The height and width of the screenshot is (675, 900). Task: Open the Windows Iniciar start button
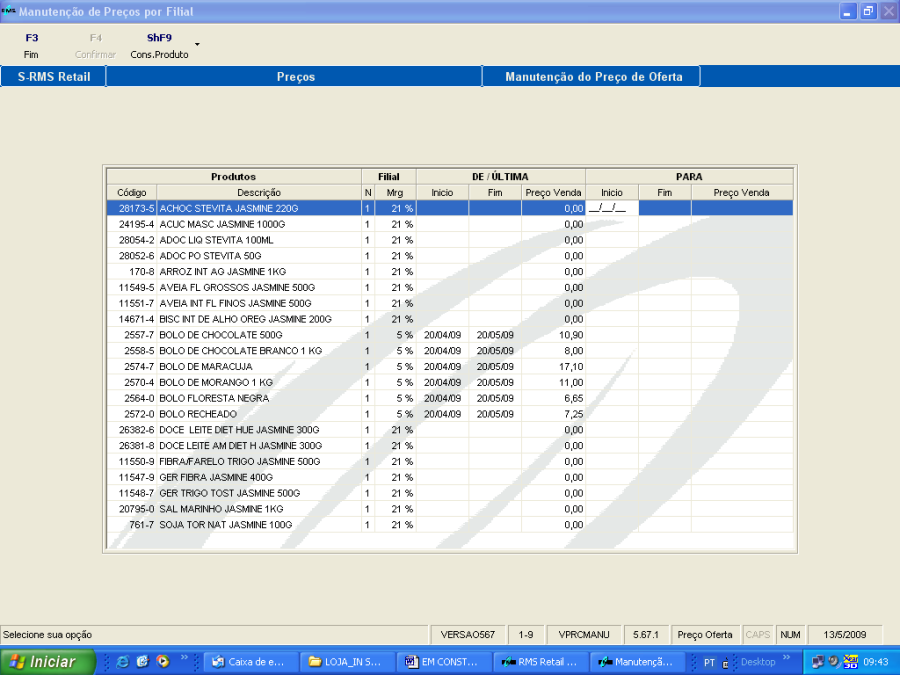pos(47,662)
